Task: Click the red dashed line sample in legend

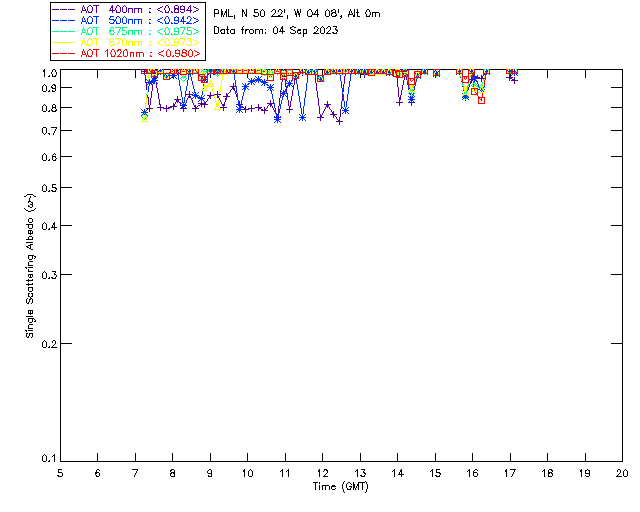Action: (x=64, y=53)
